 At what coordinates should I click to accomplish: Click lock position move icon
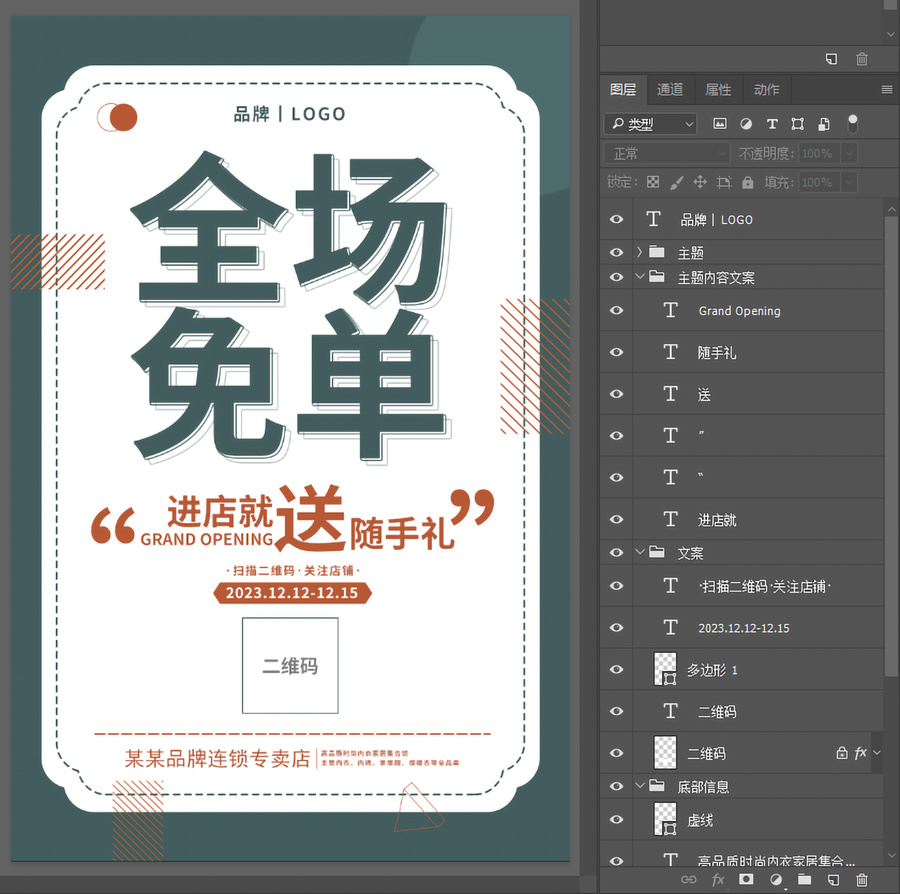click(700, 182)
